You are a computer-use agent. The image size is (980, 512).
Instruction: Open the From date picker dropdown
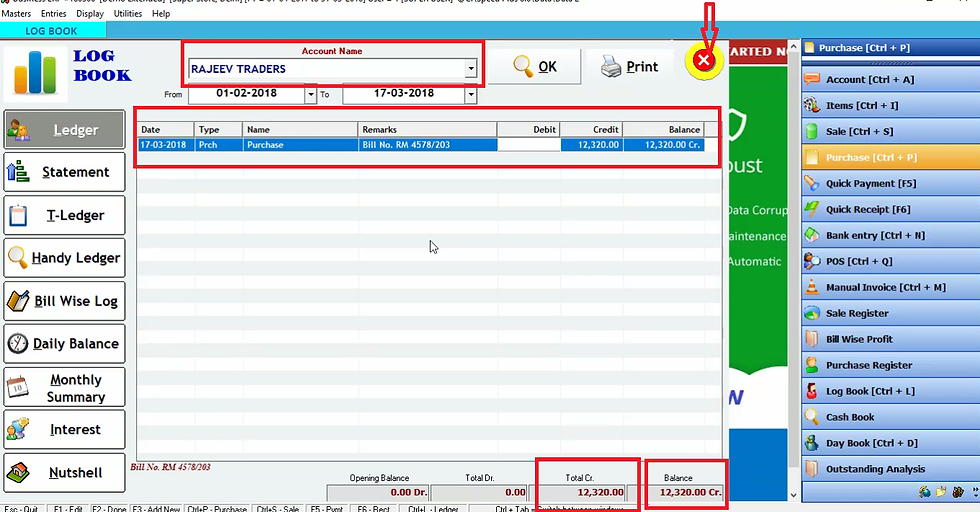coord(311,94)
